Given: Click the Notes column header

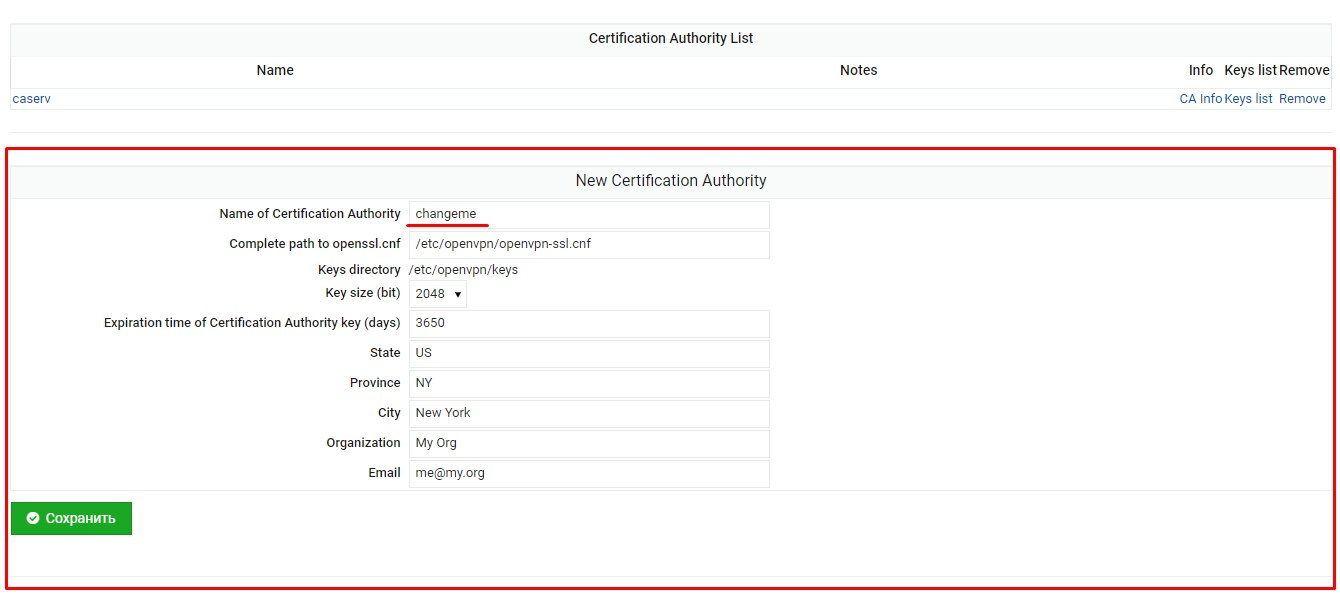Looking at the screenshot, I should (858, 70).
